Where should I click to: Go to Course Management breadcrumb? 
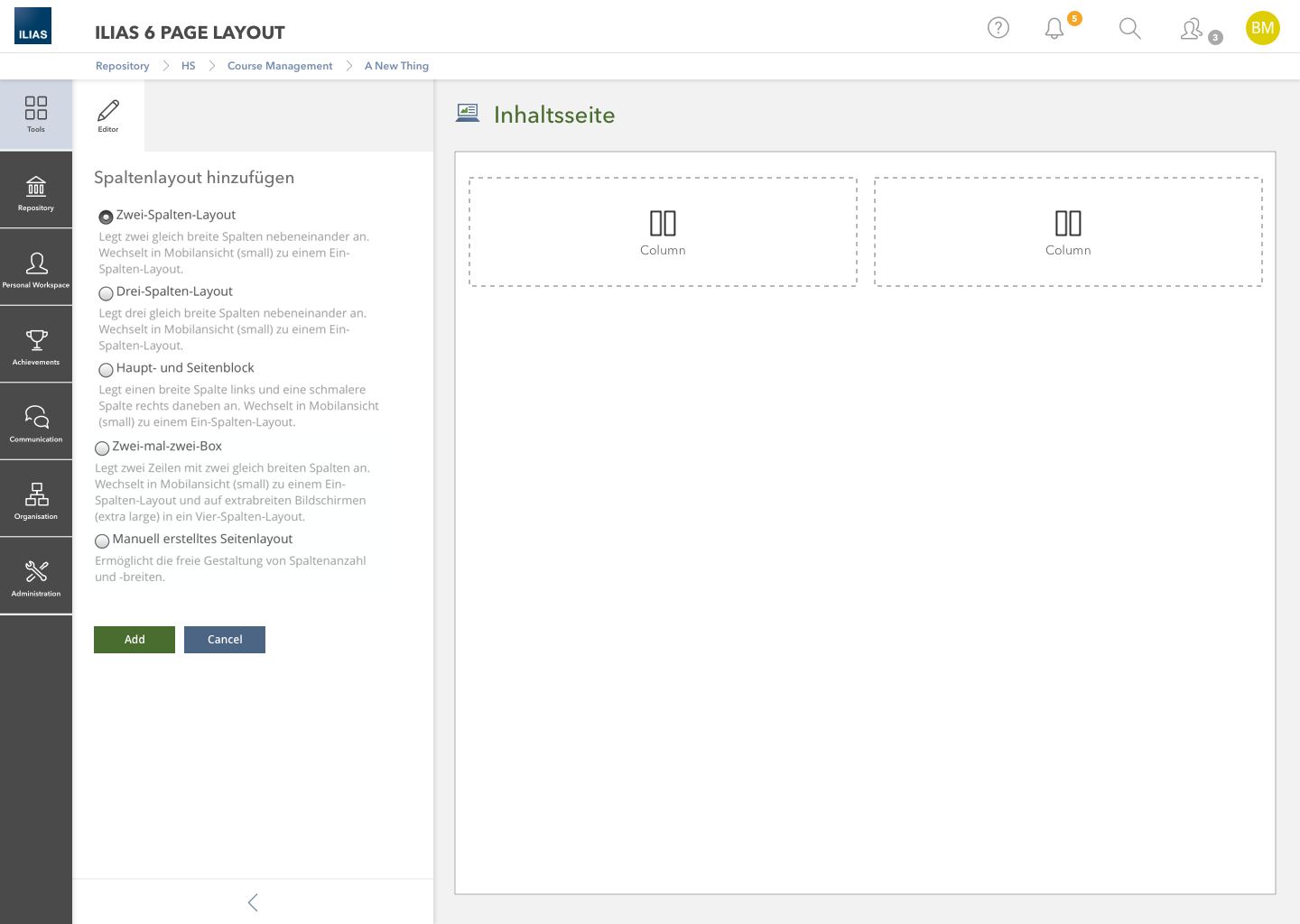(x=280, y=66)
